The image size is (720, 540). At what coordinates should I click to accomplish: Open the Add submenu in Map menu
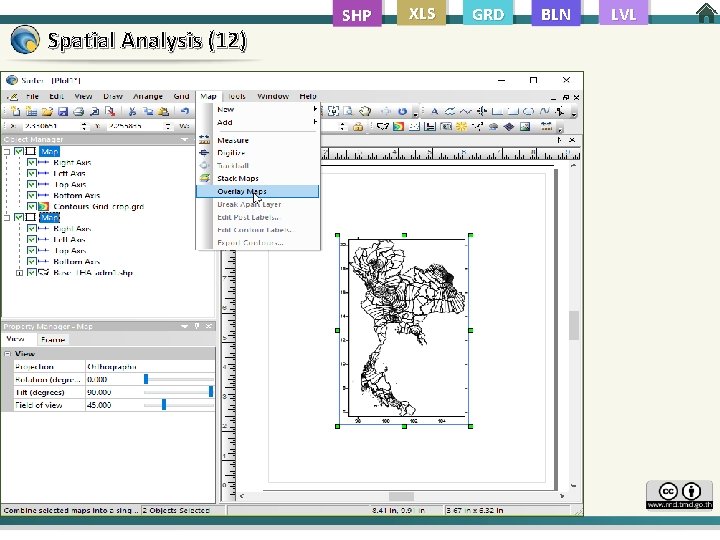[258, 122]
